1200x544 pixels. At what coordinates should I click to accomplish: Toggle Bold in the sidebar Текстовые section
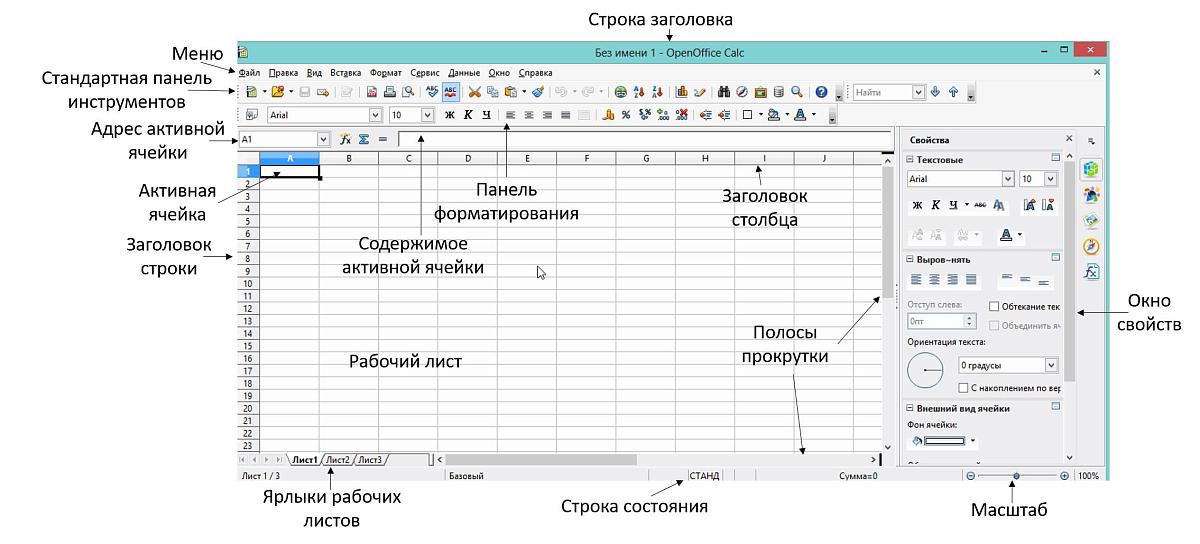tap(917, 205)
